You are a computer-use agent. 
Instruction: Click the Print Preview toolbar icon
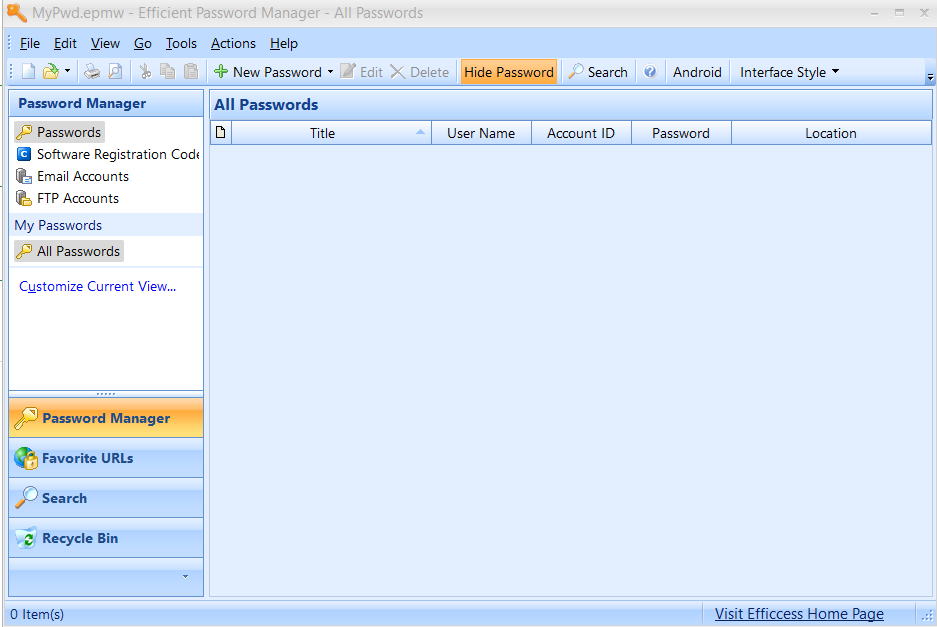coord(115,72)
